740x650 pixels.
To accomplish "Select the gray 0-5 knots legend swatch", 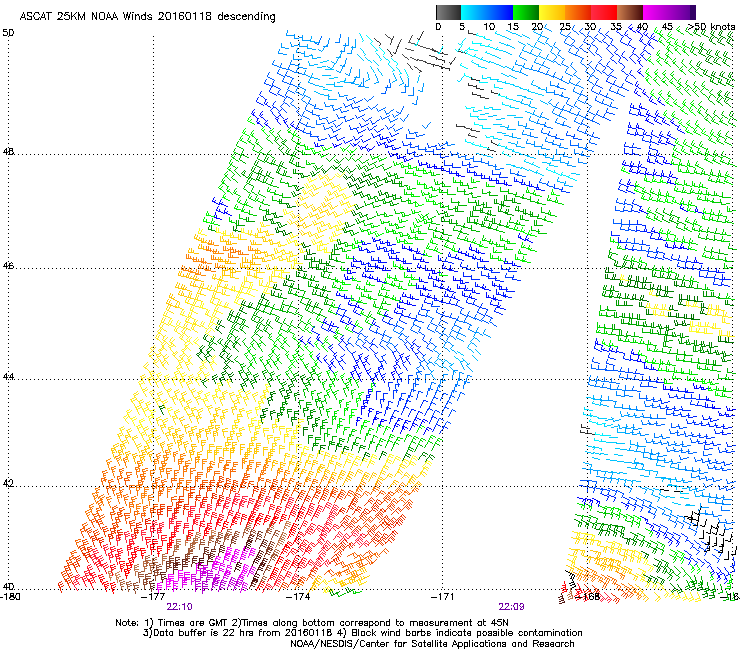I will point(448,12).
